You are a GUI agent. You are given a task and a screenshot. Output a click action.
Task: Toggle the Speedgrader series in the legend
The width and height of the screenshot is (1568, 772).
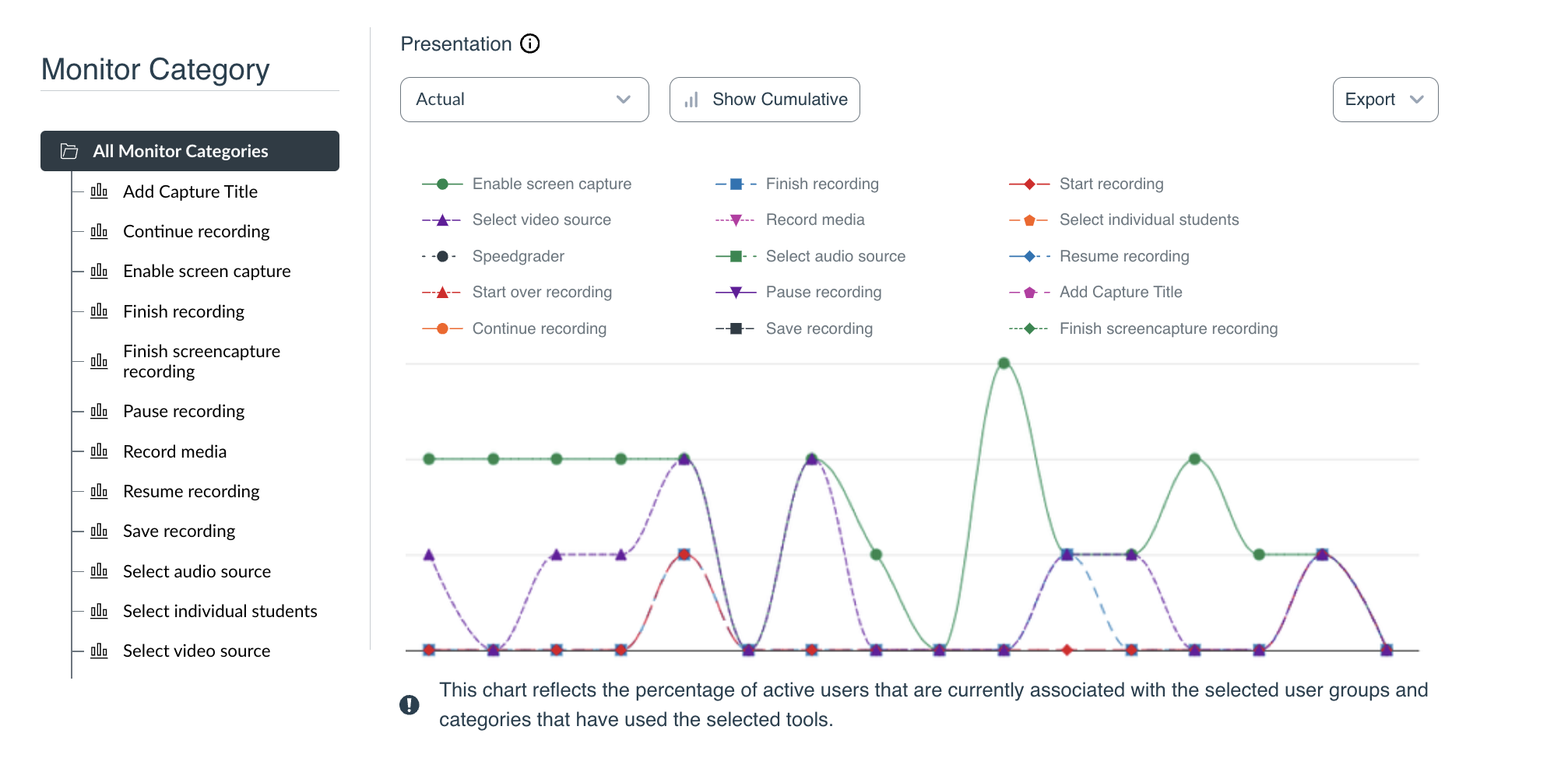click(x=518, y=255)
